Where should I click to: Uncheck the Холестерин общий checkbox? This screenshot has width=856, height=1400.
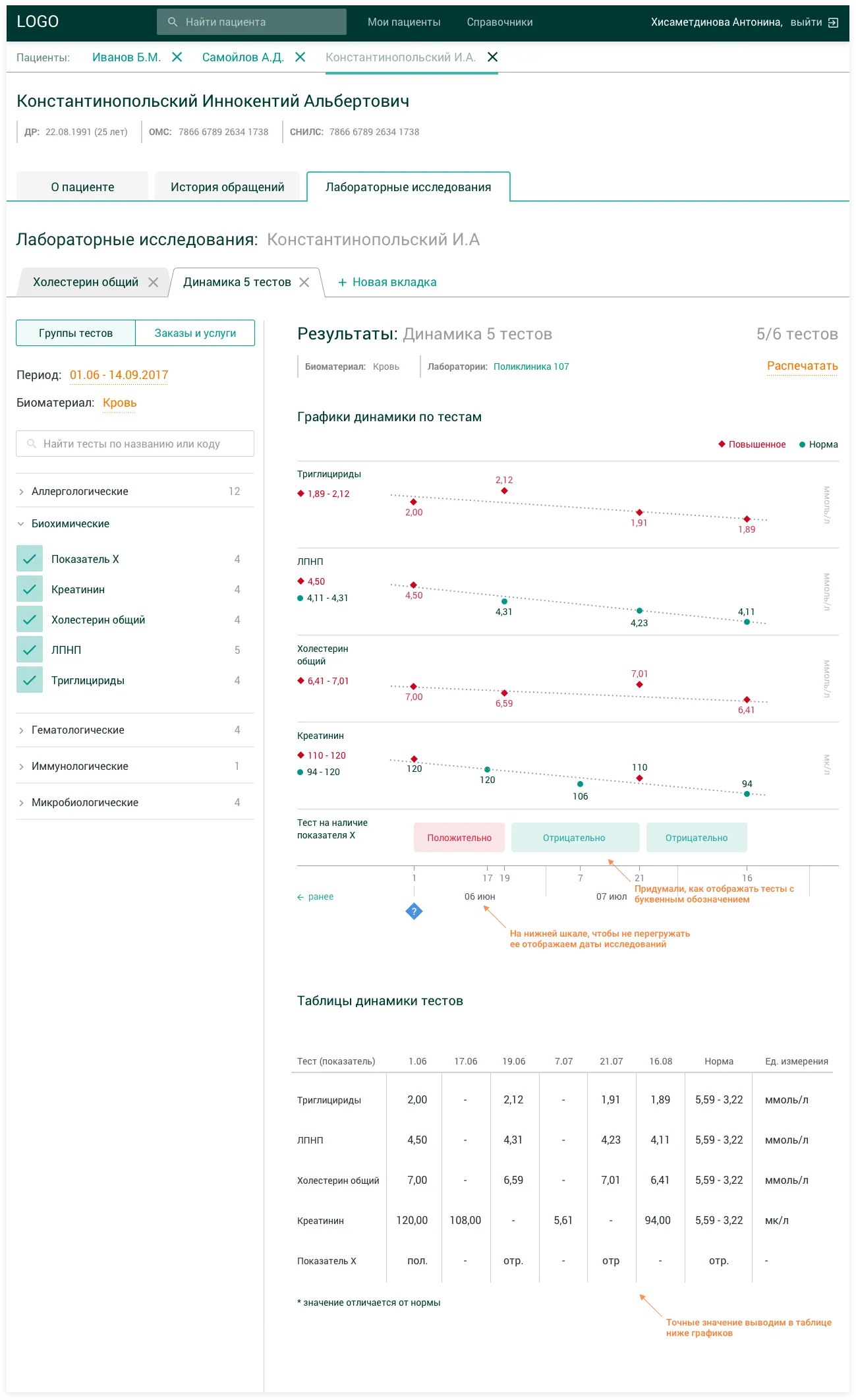pos(30,619)
